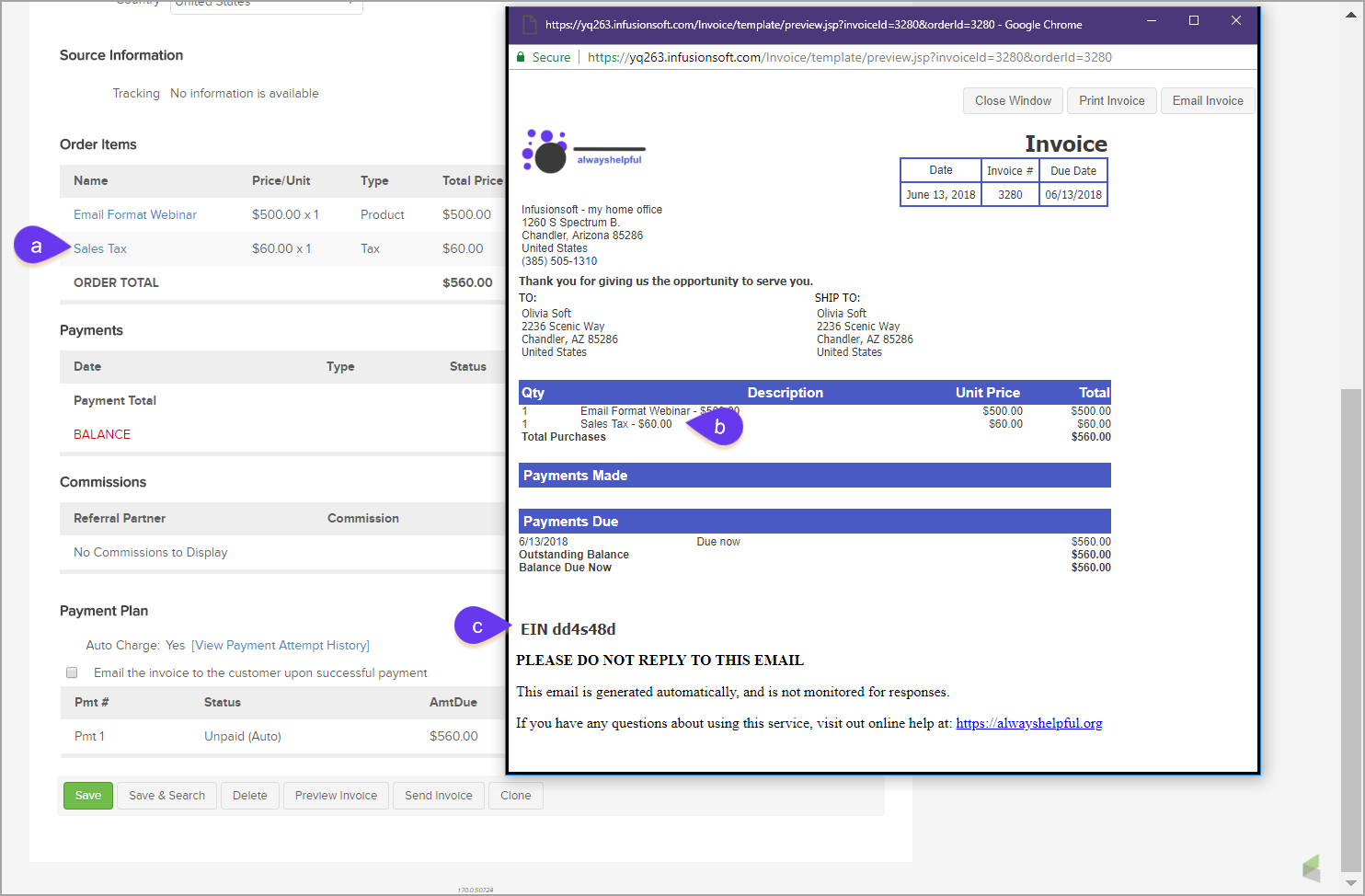Click the scrollbar down arrow
Screen dimensions: 1365x896
[1350, 884]
